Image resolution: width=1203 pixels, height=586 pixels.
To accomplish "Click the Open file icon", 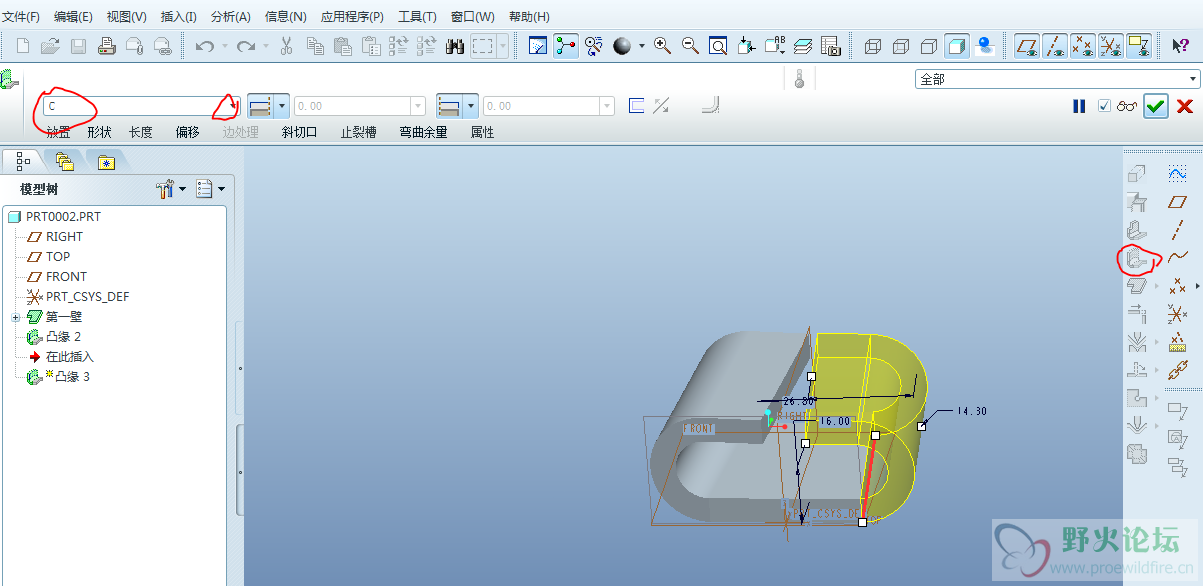I will [x=50, y=45].
